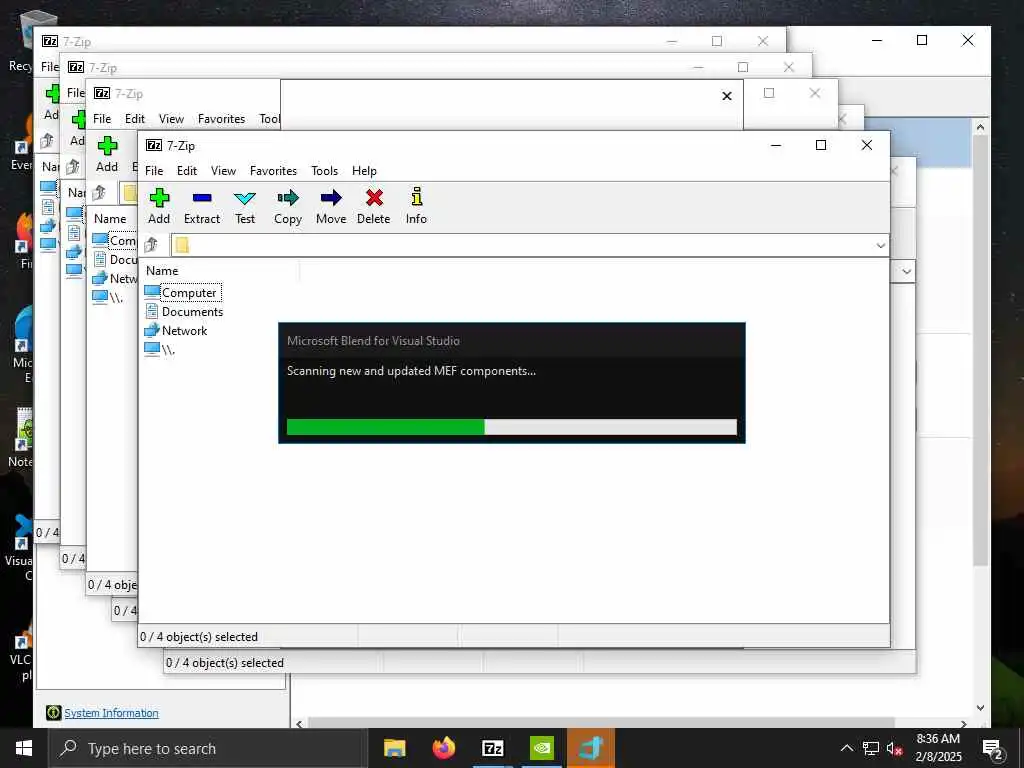Viewport: 1024px width, 768px height.
Task: Select Network in the front 7-Zip file list
Action: (184, 330)
